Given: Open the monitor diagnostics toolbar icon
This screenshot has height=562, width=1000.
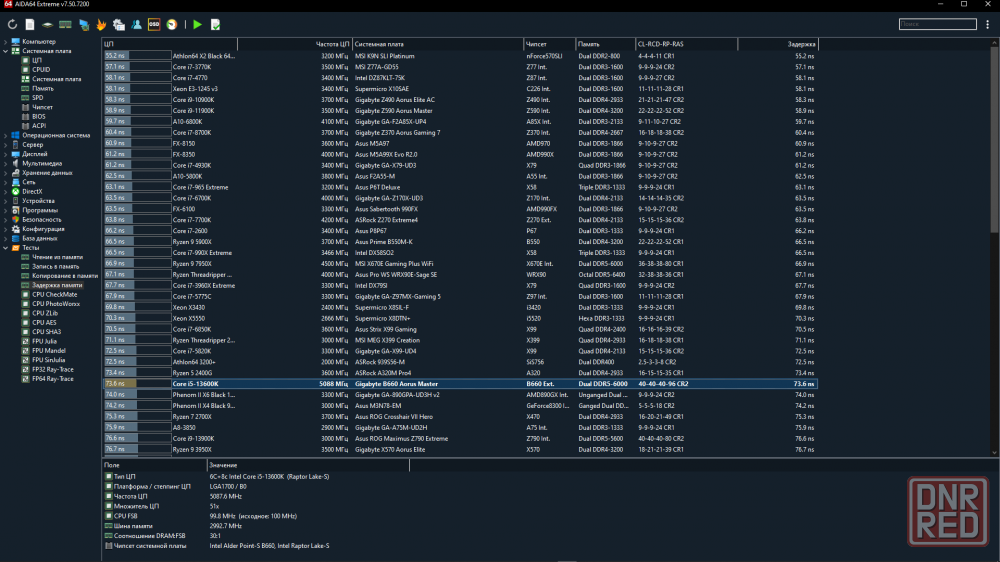Looking at the screenshot, I should pyautogui.click(x=84, y=24).
